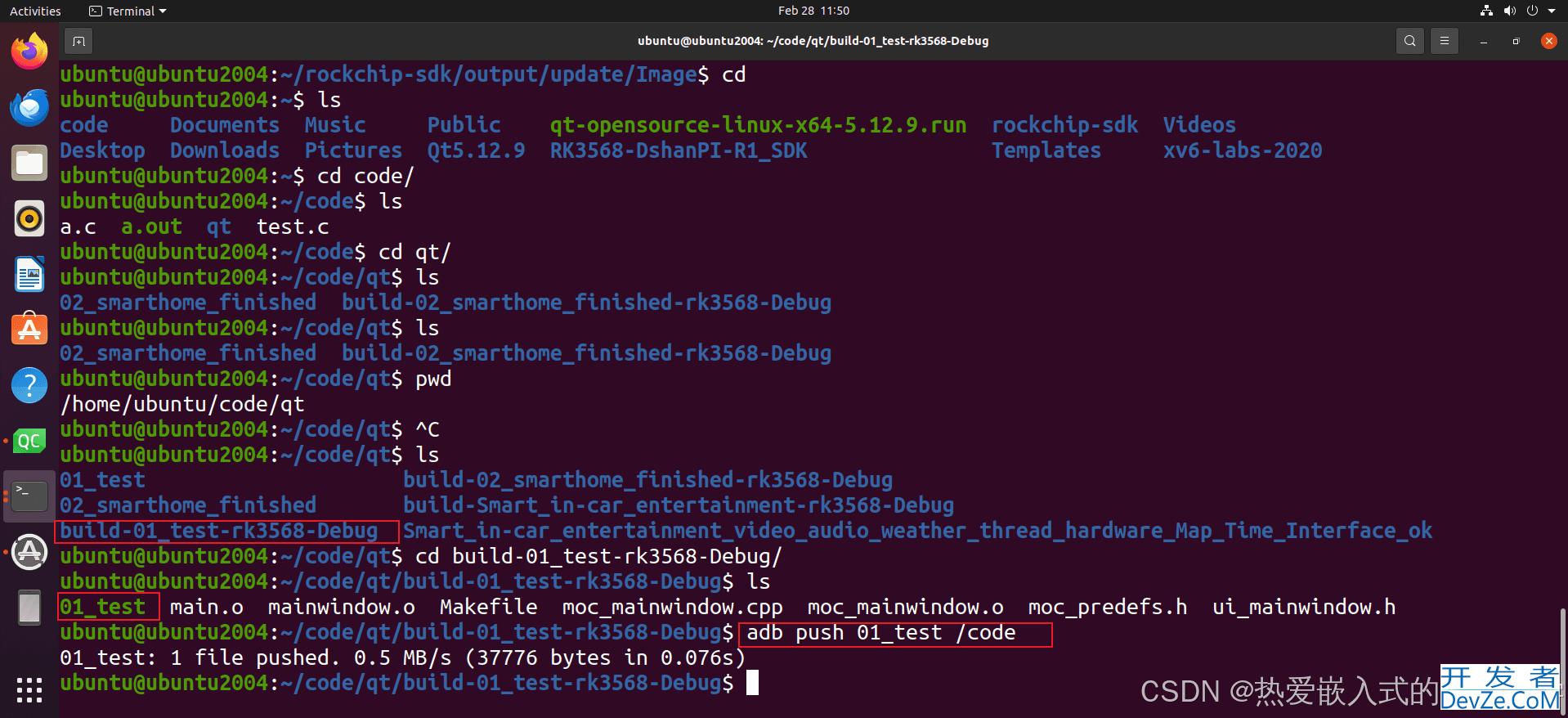Open the Feb 28 11:50 clock menu
Viewport: 1568px width, 718px height.
[x=813, y=11]
